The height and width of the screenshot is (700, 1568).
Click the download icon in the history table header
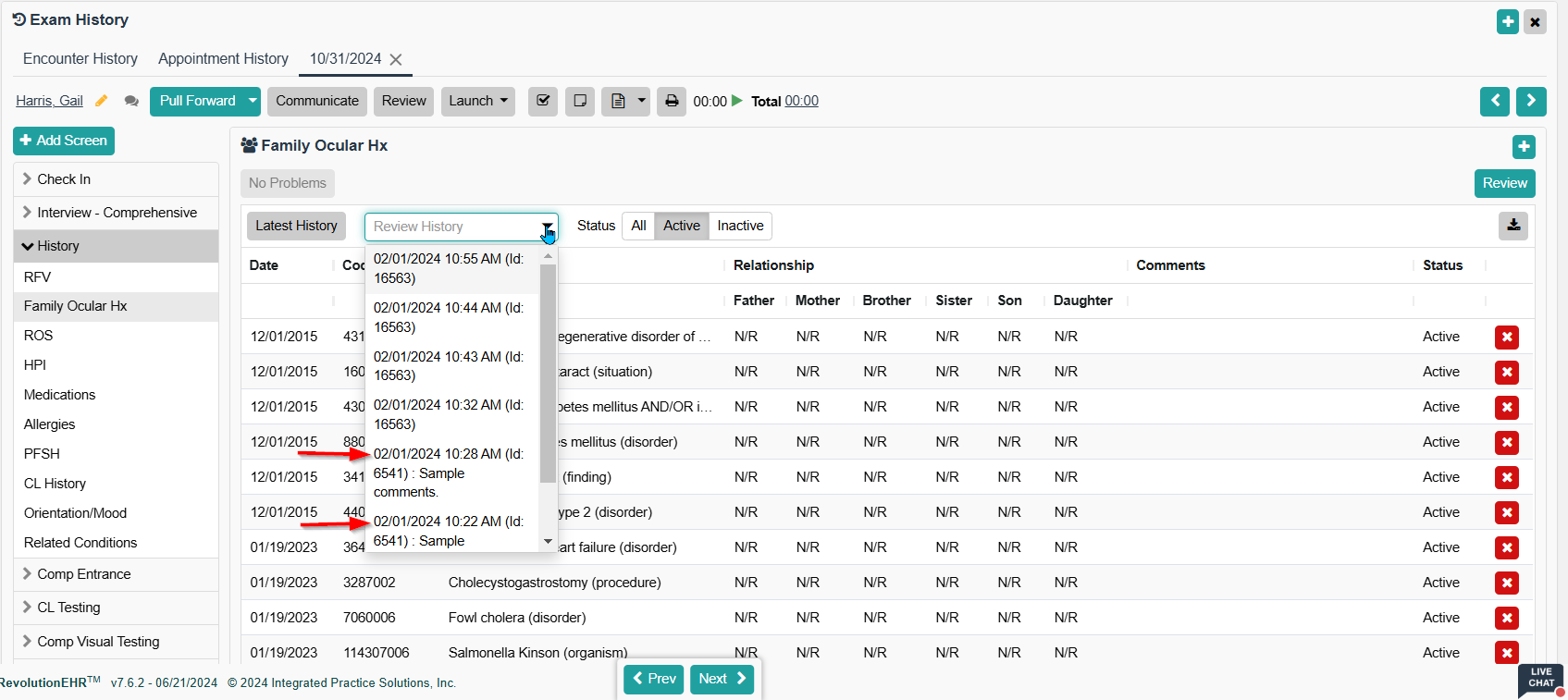click(x=1512, y=226)
